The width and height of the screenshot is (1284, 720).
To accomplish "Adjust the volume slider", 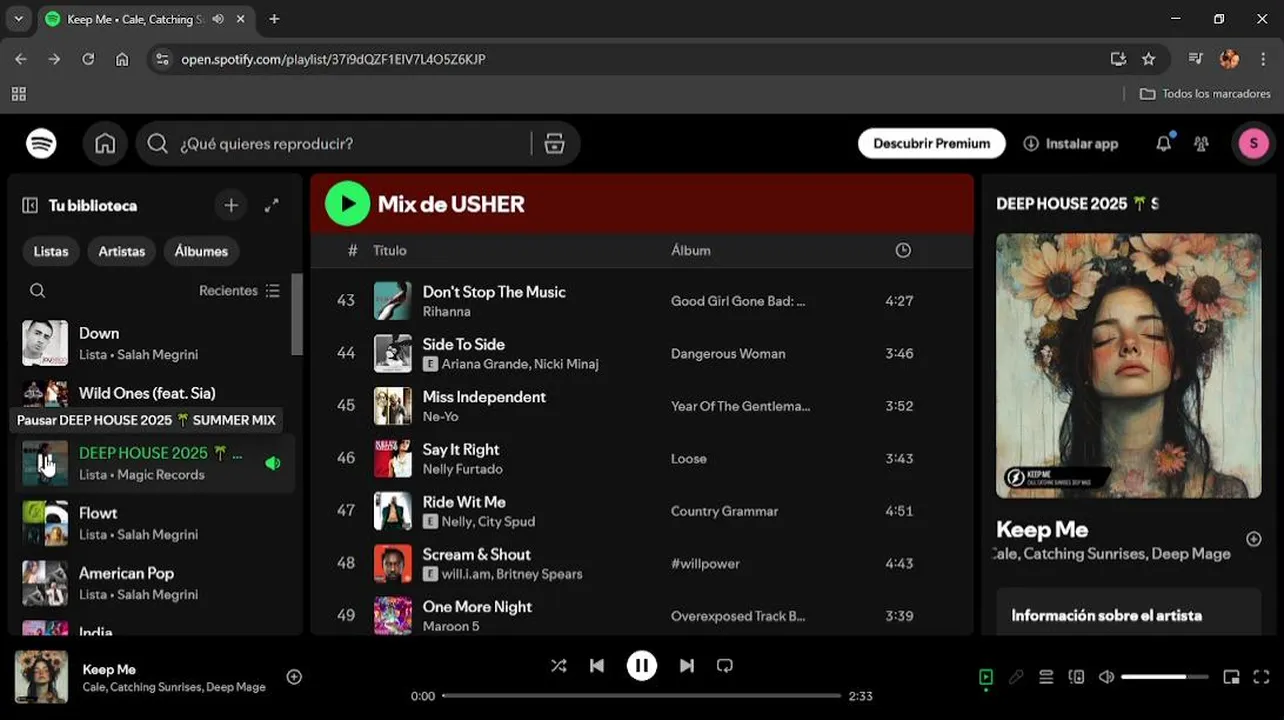I will 1165,677.
